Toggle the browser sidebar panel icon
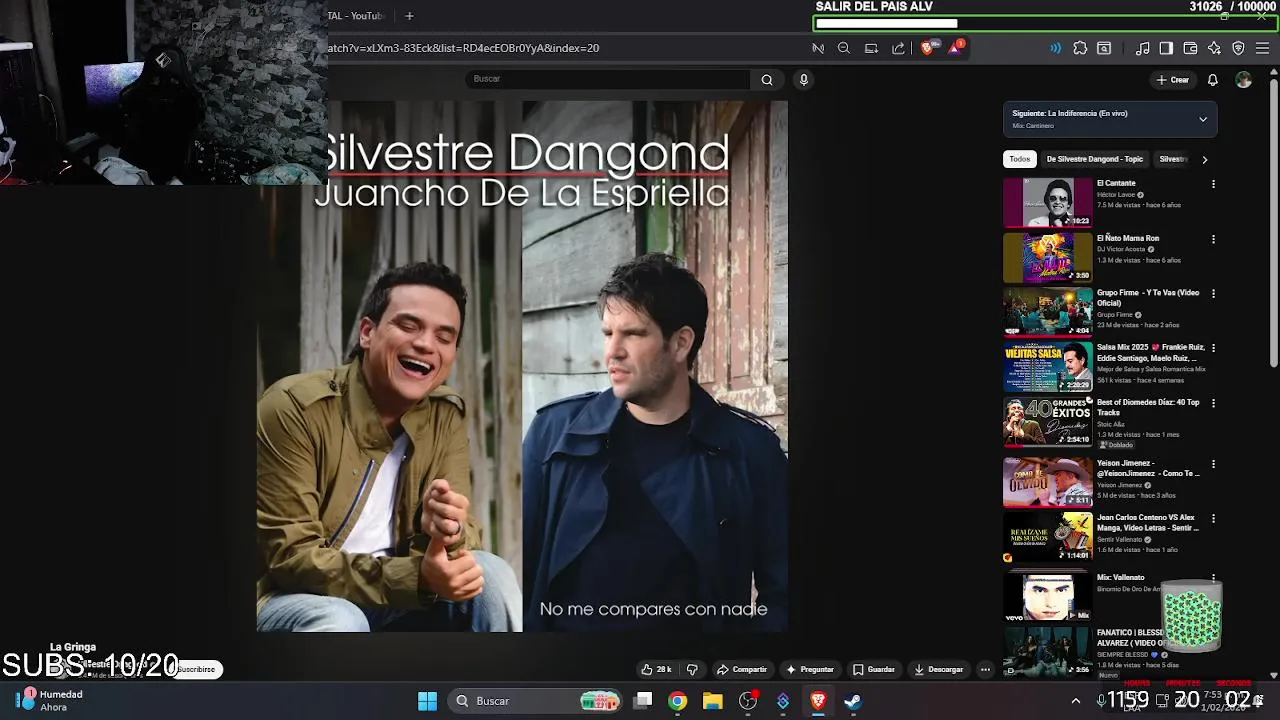 click(x=1166, y=48)
